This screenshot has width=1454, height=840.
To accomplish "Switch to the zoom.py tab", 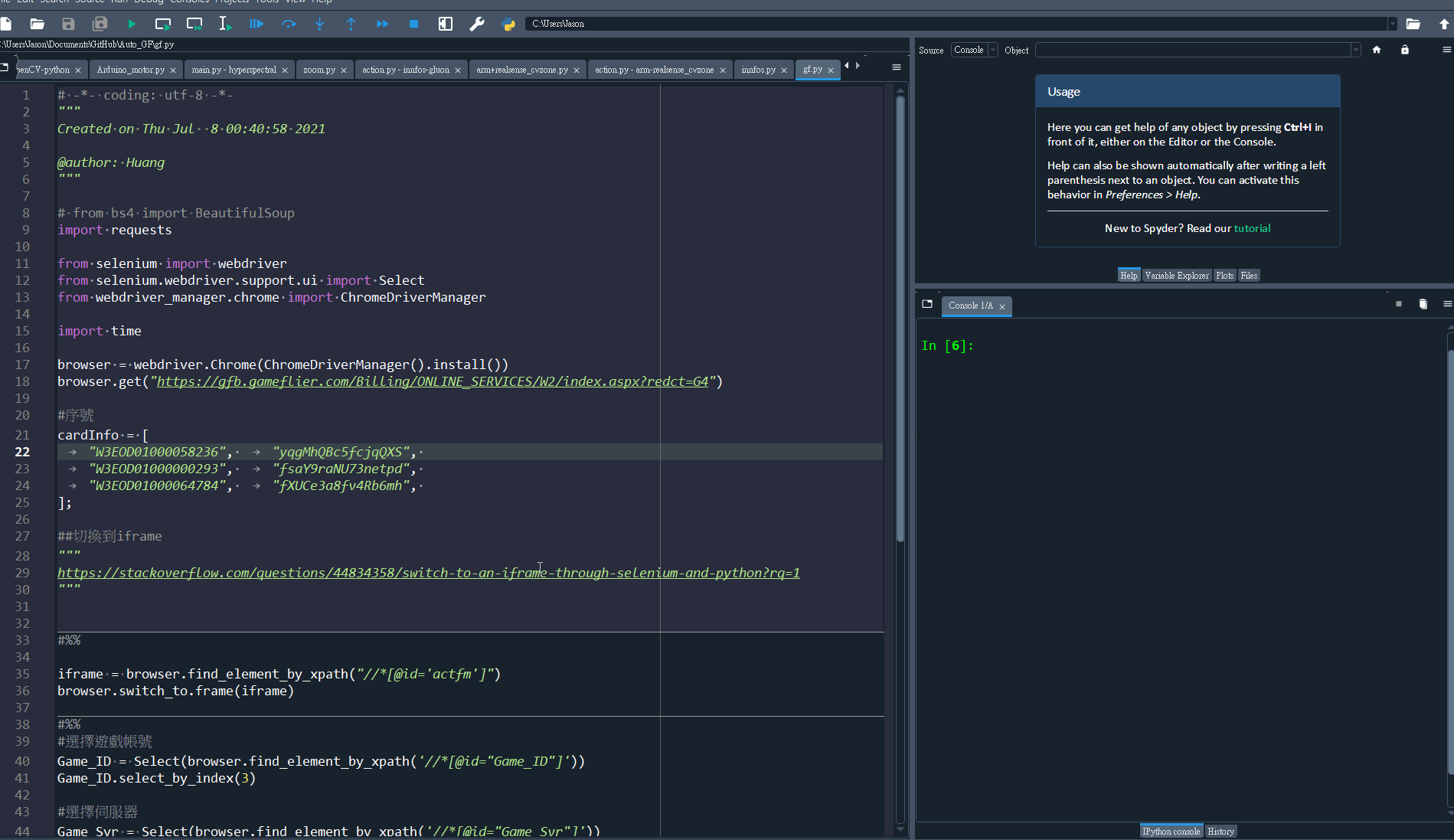I will pos(319,69).
